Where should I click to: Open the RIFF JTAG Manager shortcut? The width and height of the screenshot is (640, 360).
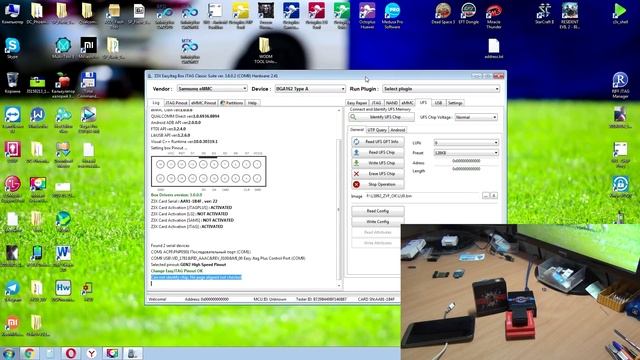click(620, 85)
